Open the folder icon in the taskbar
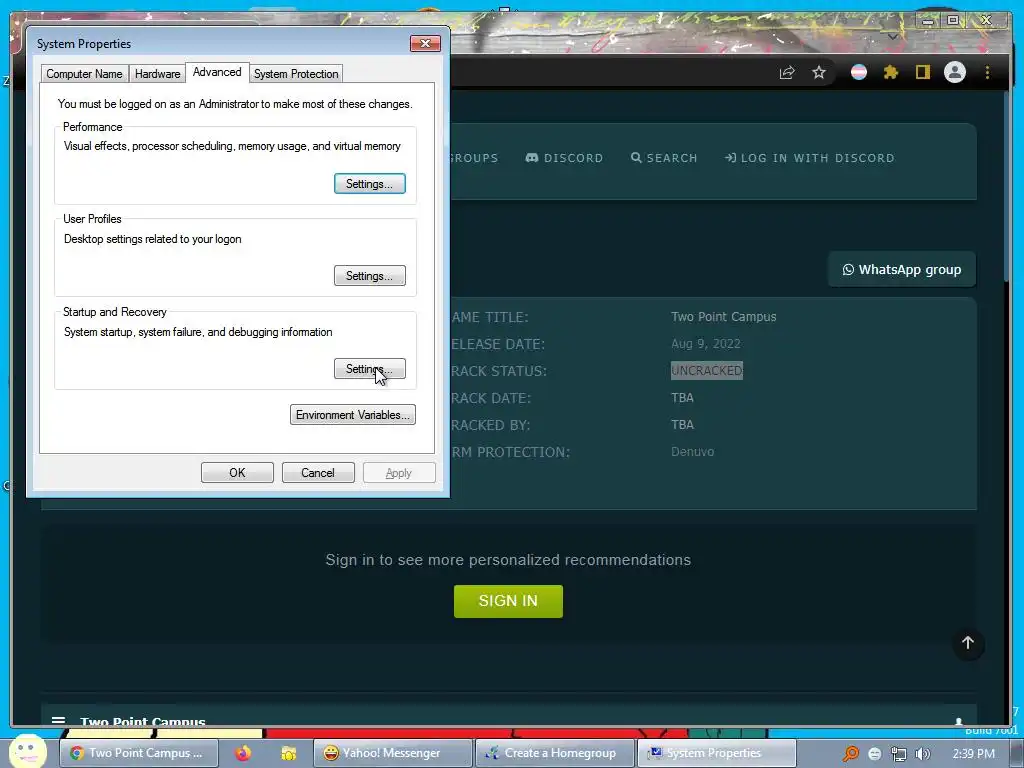This screenshot has width=1024, height=768. [288, 753]
